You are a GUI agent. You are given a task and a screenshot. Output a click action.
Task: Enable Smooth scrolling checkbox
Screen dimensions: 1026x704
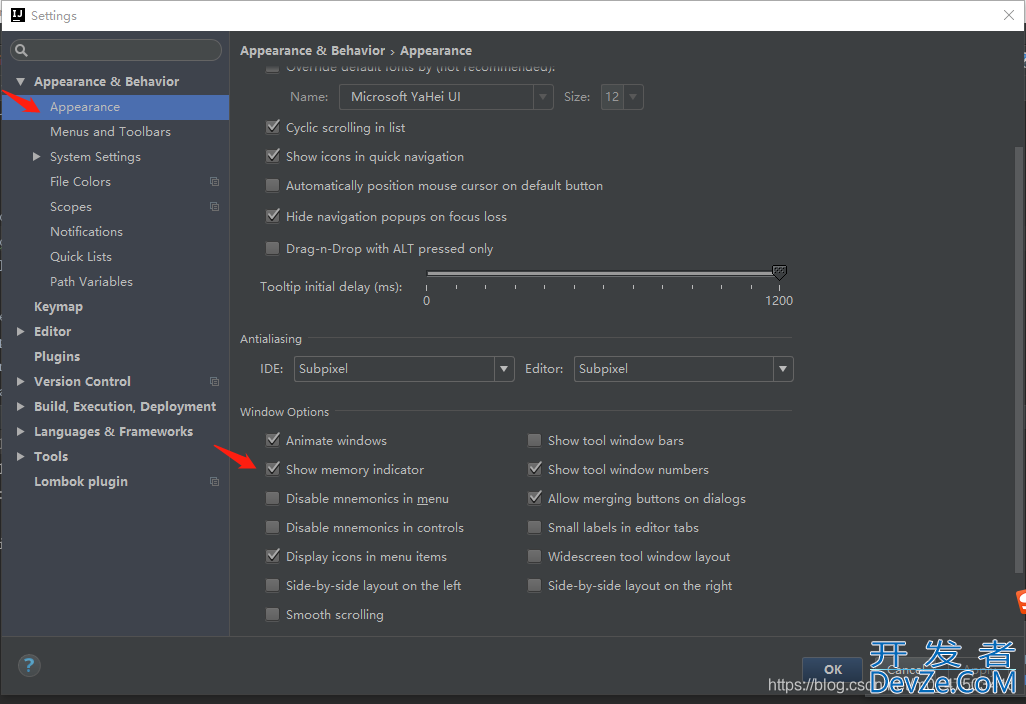point(272,614)
